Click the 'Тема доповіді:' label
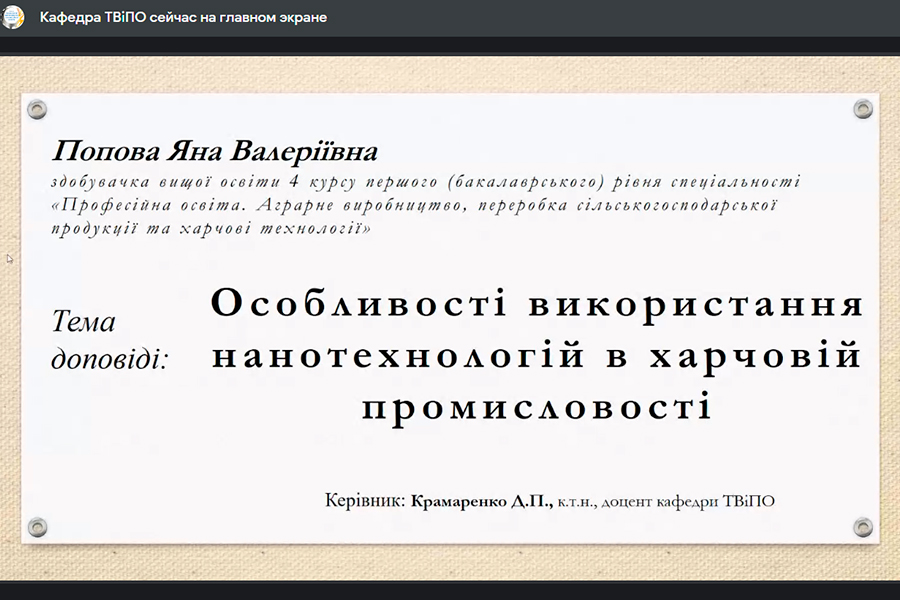 (x=109, y=340)
